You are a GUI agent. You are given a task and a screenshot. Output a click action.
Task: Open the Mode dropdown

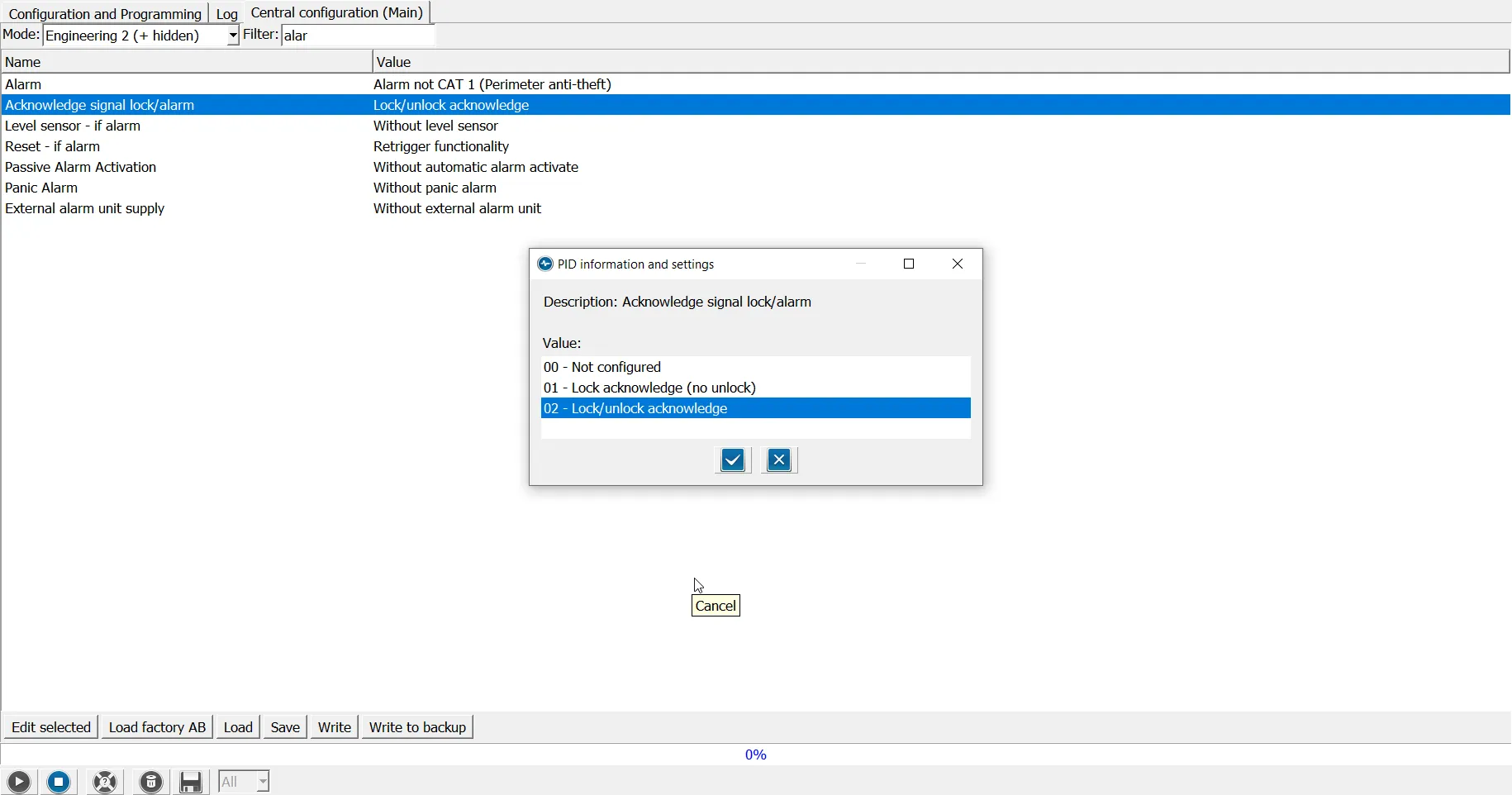tap(232, 36)
